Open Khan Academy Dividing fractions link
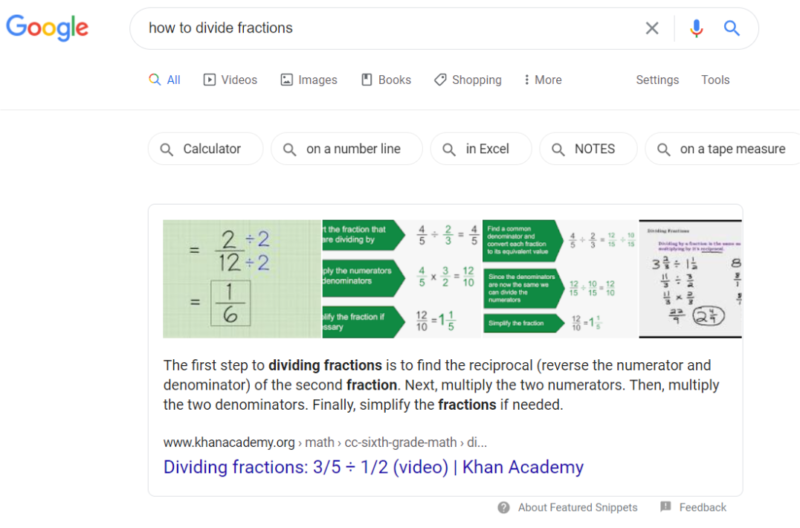 click(x=373, y=467)
